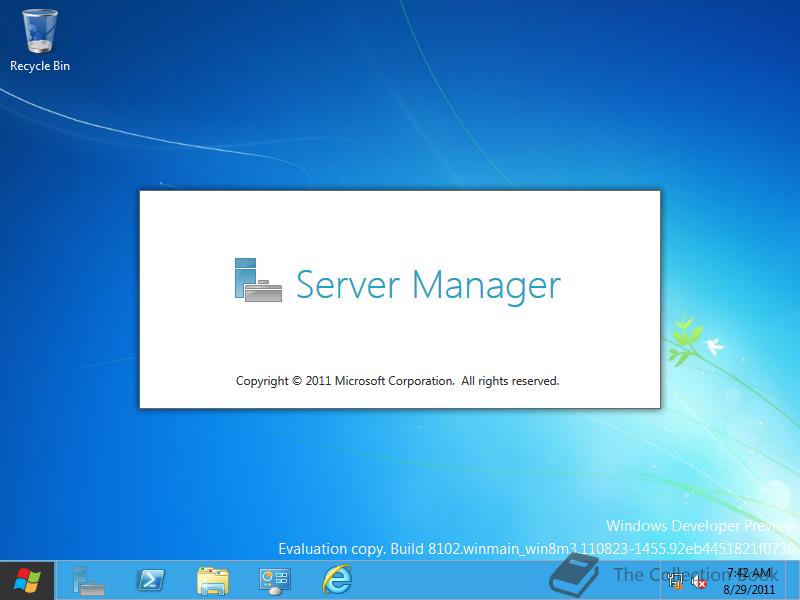
Task: Open Server Manager from the taskbar
Action: tap(88, 581)
